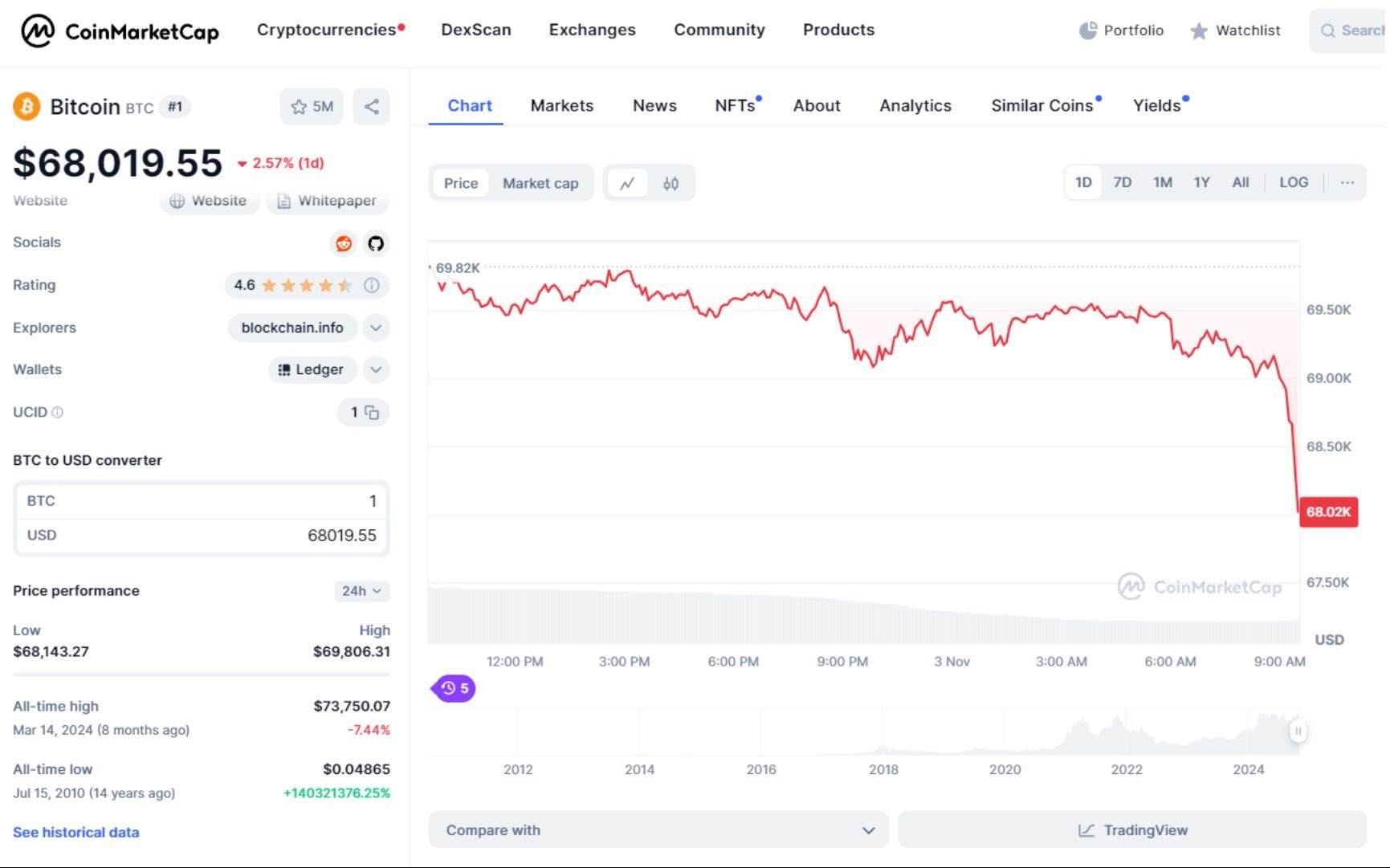Viewport: 1390px width, 868px height.
Task: Select the candlestick chart view
Action: click(671, 182)
